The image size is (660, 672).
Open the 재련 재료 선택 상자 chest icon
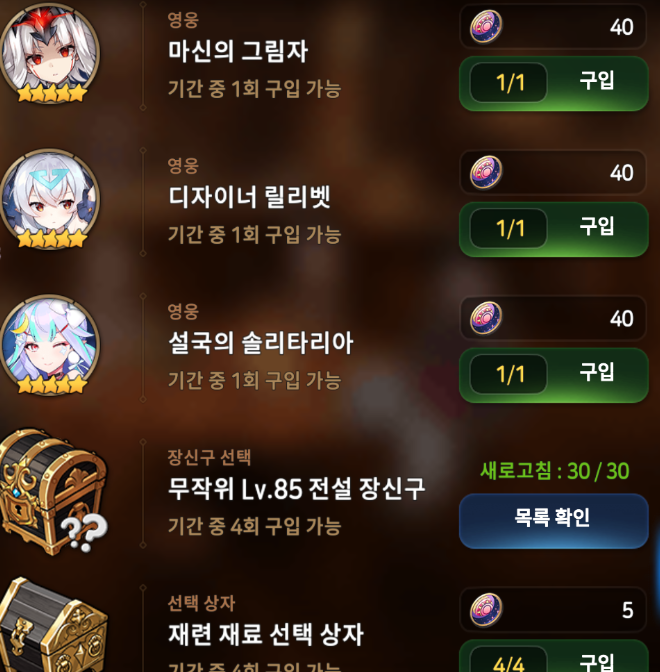[x=54, y=624]
